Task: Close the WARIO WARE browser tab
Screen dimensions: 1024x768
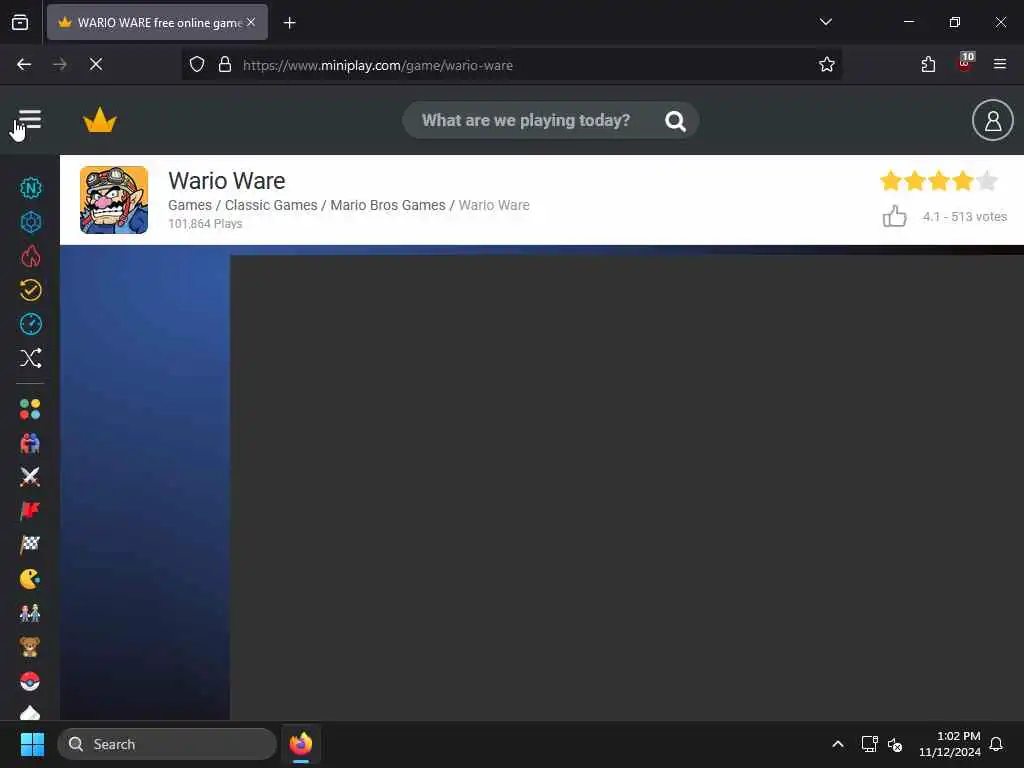Action: pos(251,22)
